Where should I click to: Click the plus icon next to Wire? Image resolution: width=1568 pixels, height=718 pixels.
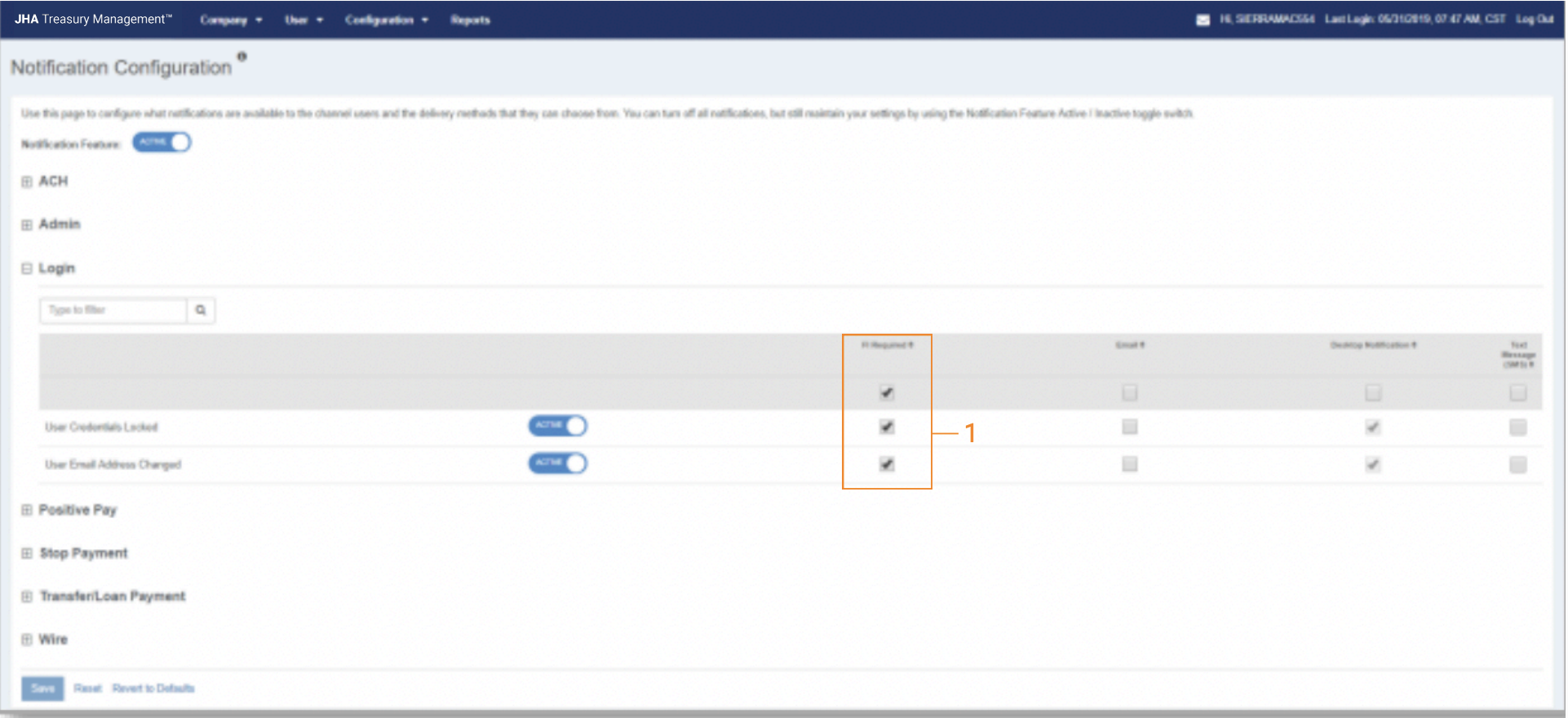(27, 640)
